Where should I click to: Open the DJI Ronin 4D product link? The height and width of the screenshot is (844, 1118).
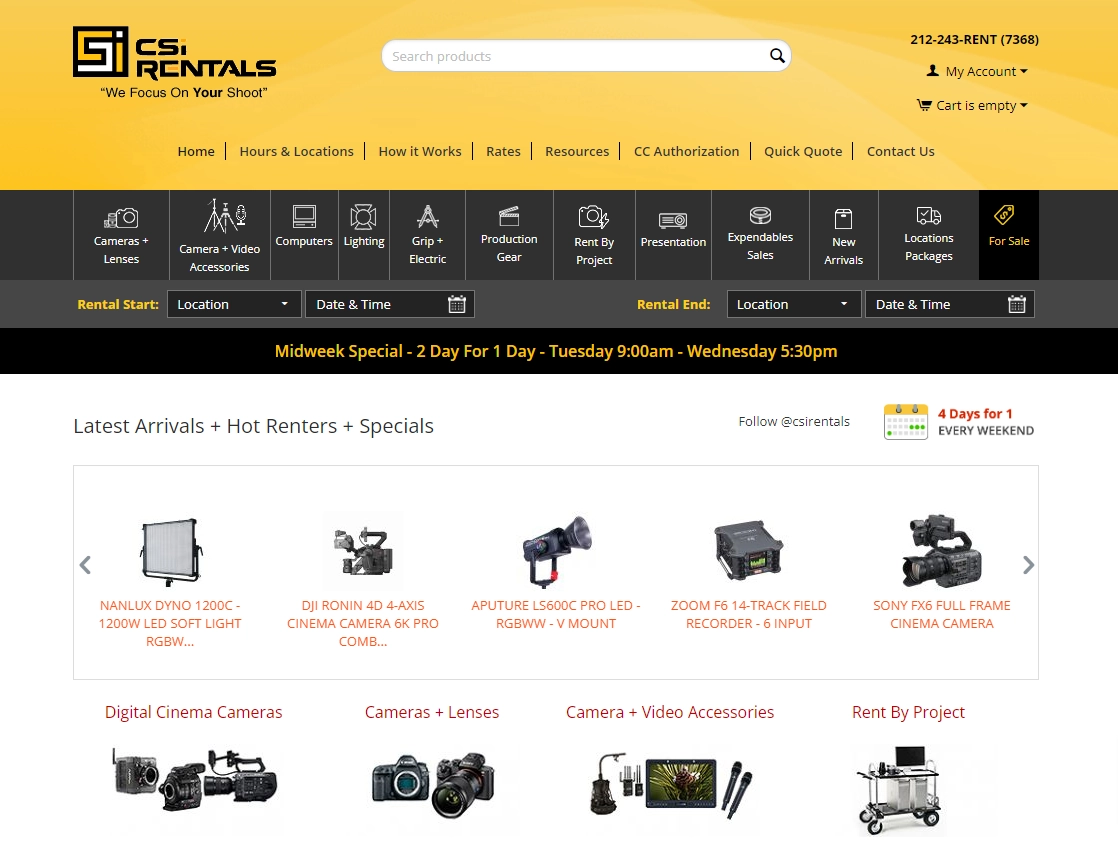(363, 623)
